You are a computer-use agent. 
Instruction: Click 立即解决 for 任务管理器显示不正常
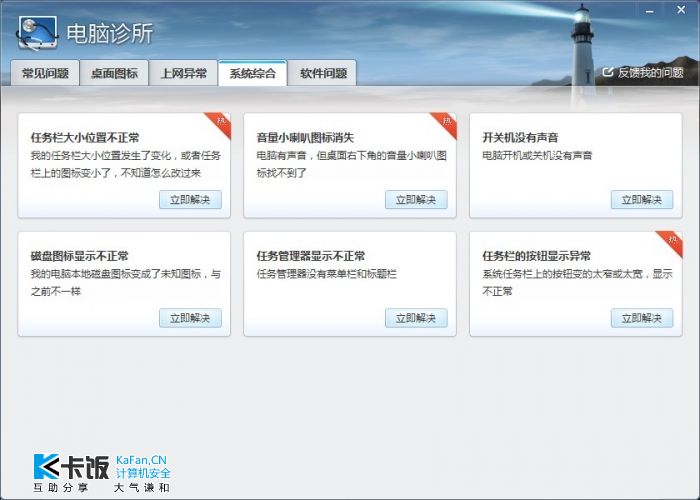pos(416,318)
